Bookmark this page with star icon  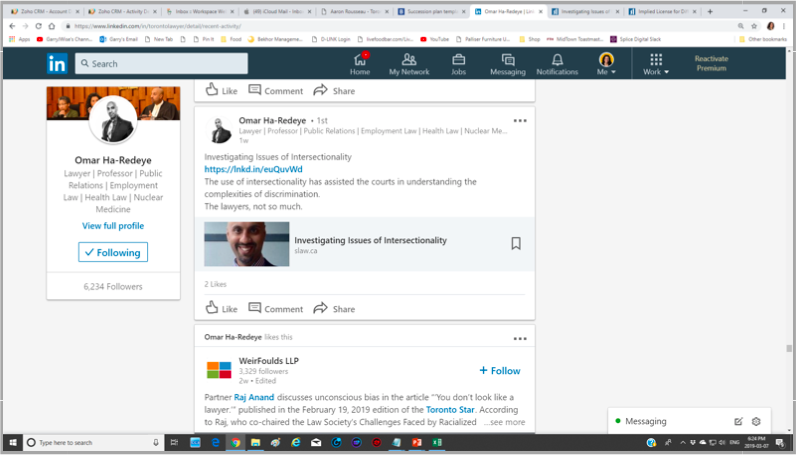coord(754,26)
